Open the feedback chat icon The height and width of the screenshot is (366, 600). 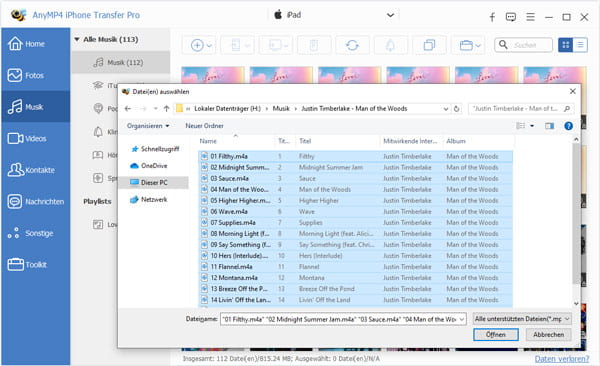click(x=510, y=17)
